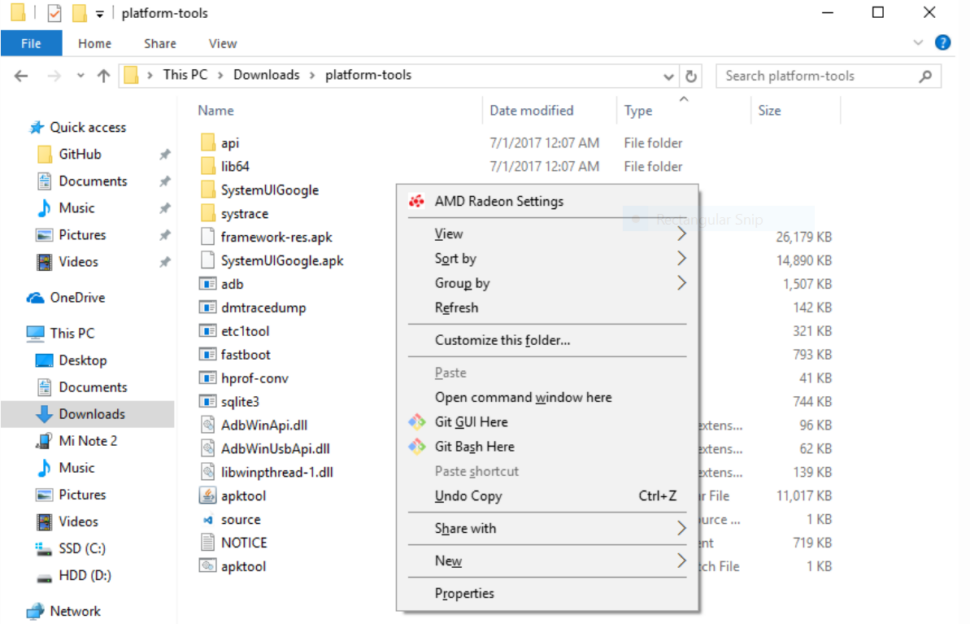This screenshot has width=970, height=624.
Task: Select the AdbWinApi.dll file
Action: point(264,425)
